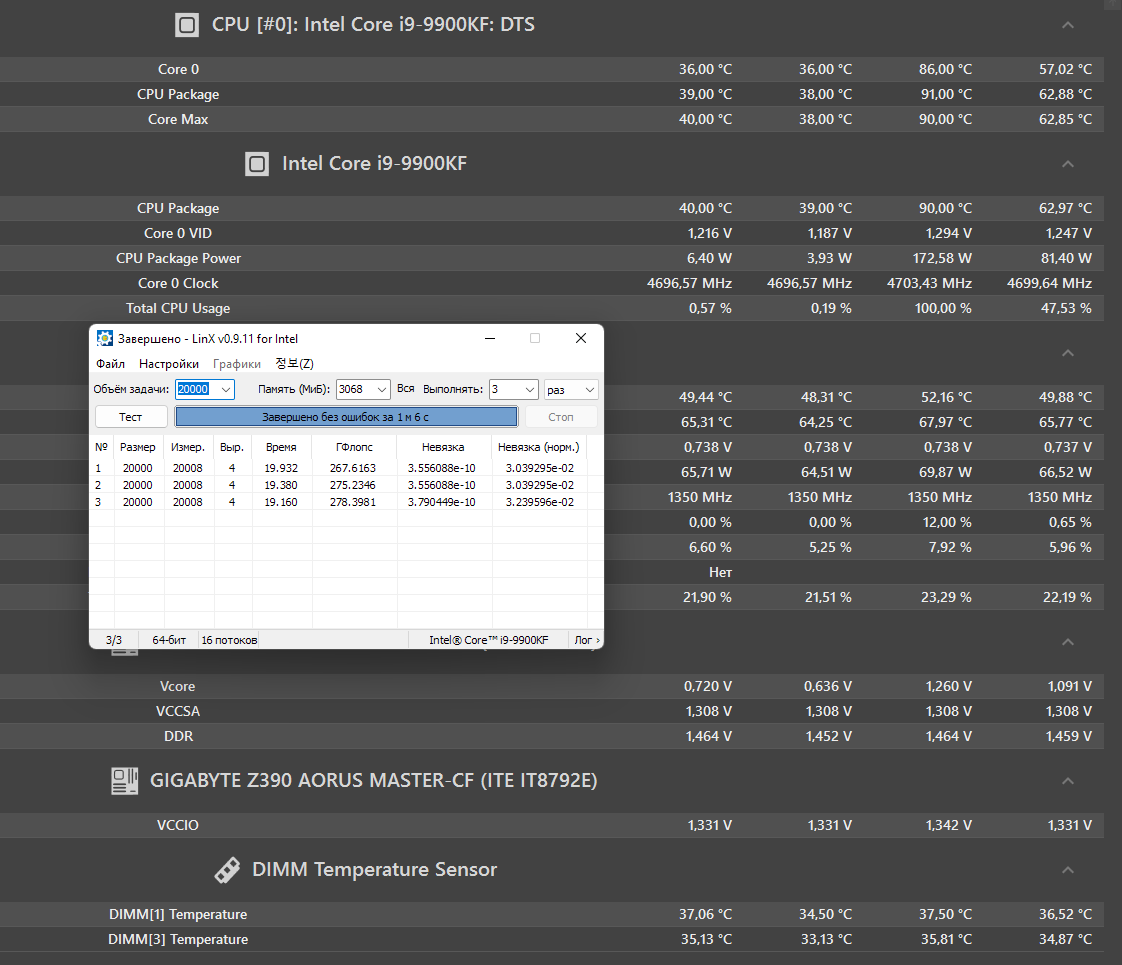Image resolution: width=1122 pixels, height=965 pixels.
Task: Select the Core 0 Clock row label
Action: pyautogui.click(x=178, y=283)
